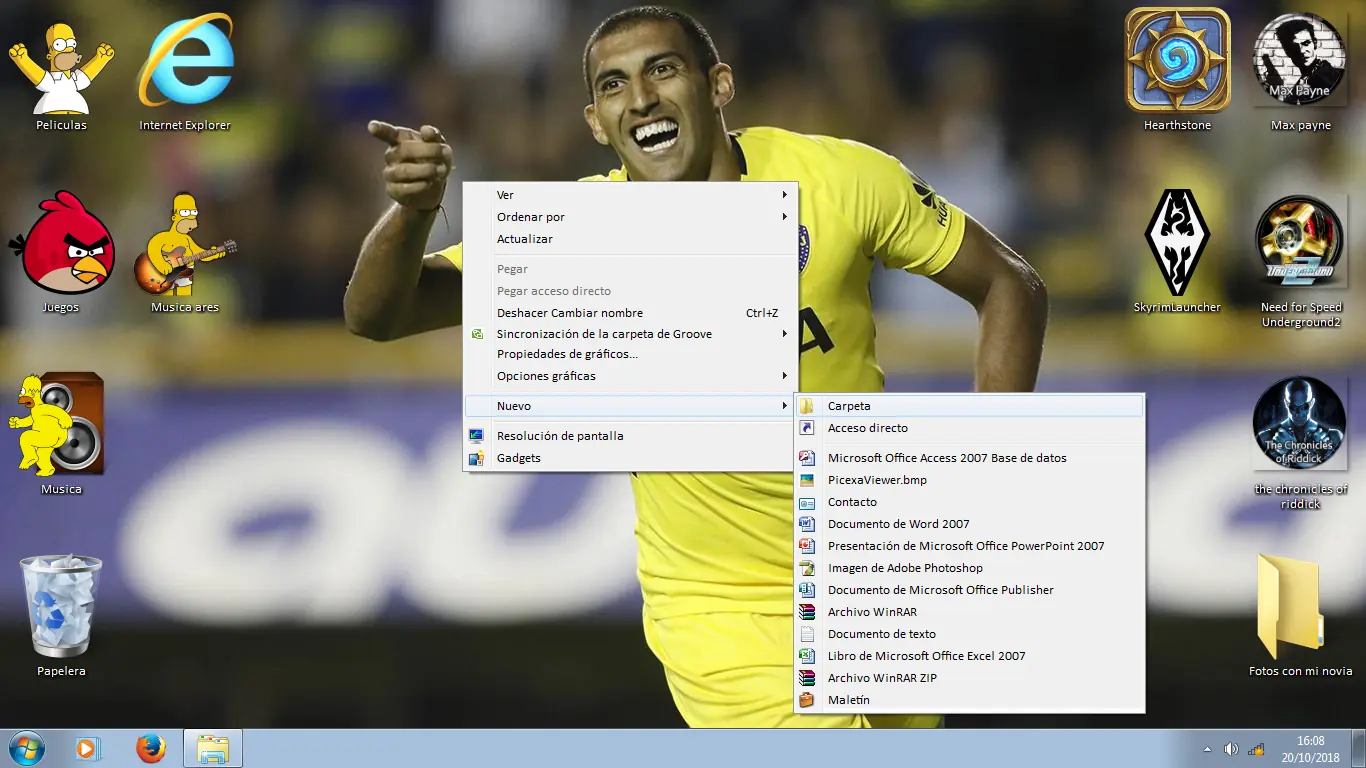Select the Juegos Angry Bird icon
Image resolution: width=1366 pixels, height=768 pixels.
(61, 253)
